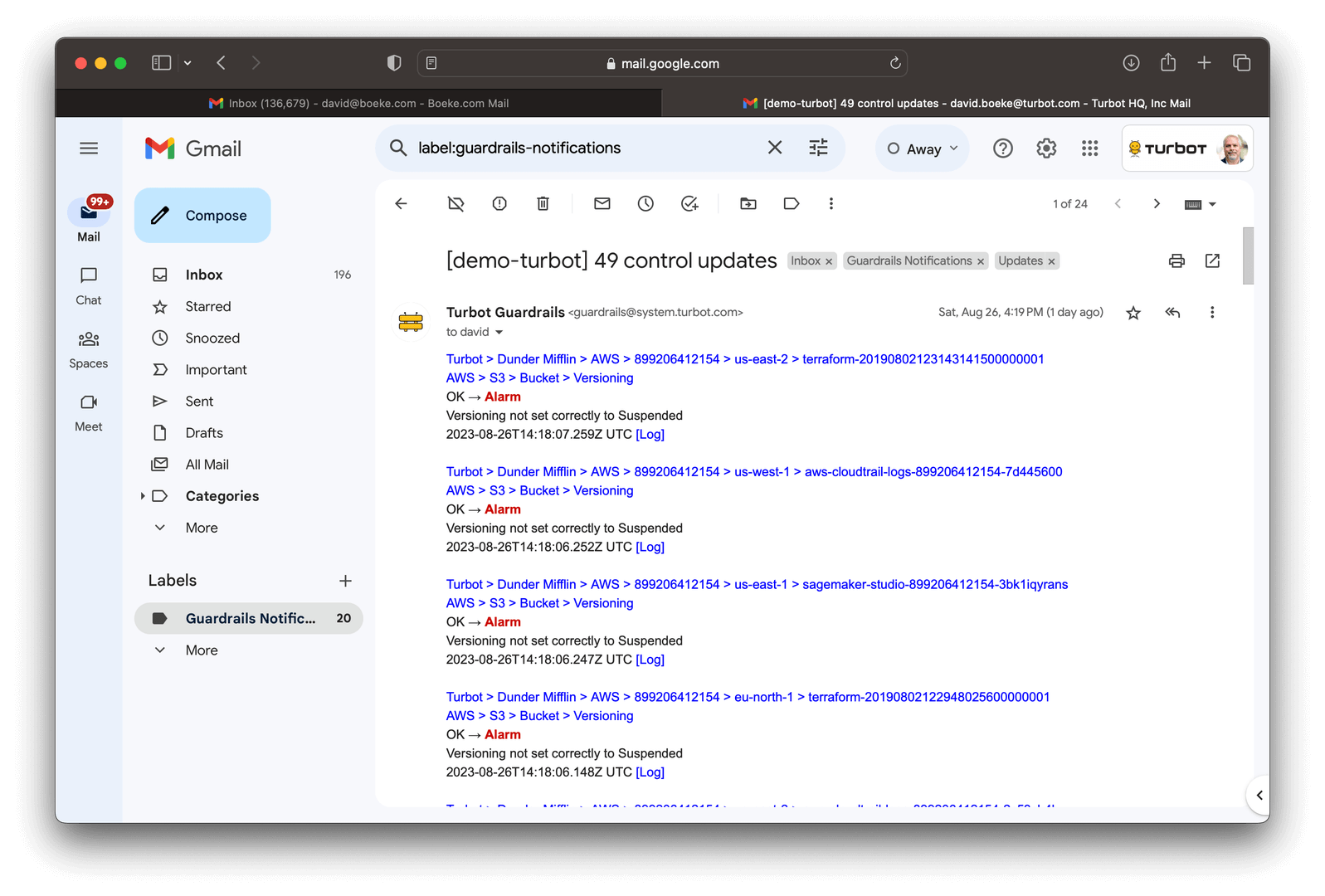Open the Inbox folder
The image size is (1325, 896).
[x=249, y=275]
